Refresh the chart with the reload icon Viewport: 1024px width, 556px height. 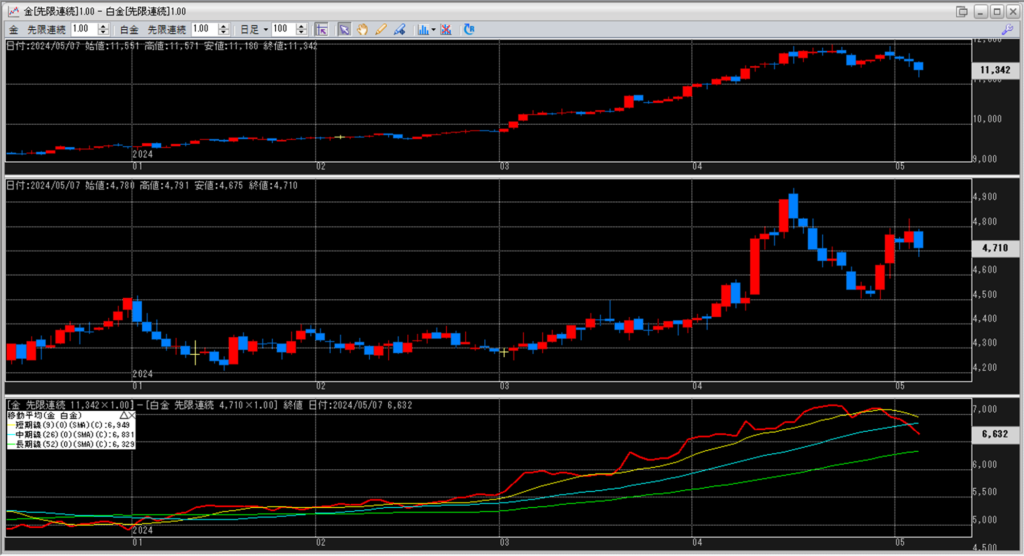pos(470,30)
